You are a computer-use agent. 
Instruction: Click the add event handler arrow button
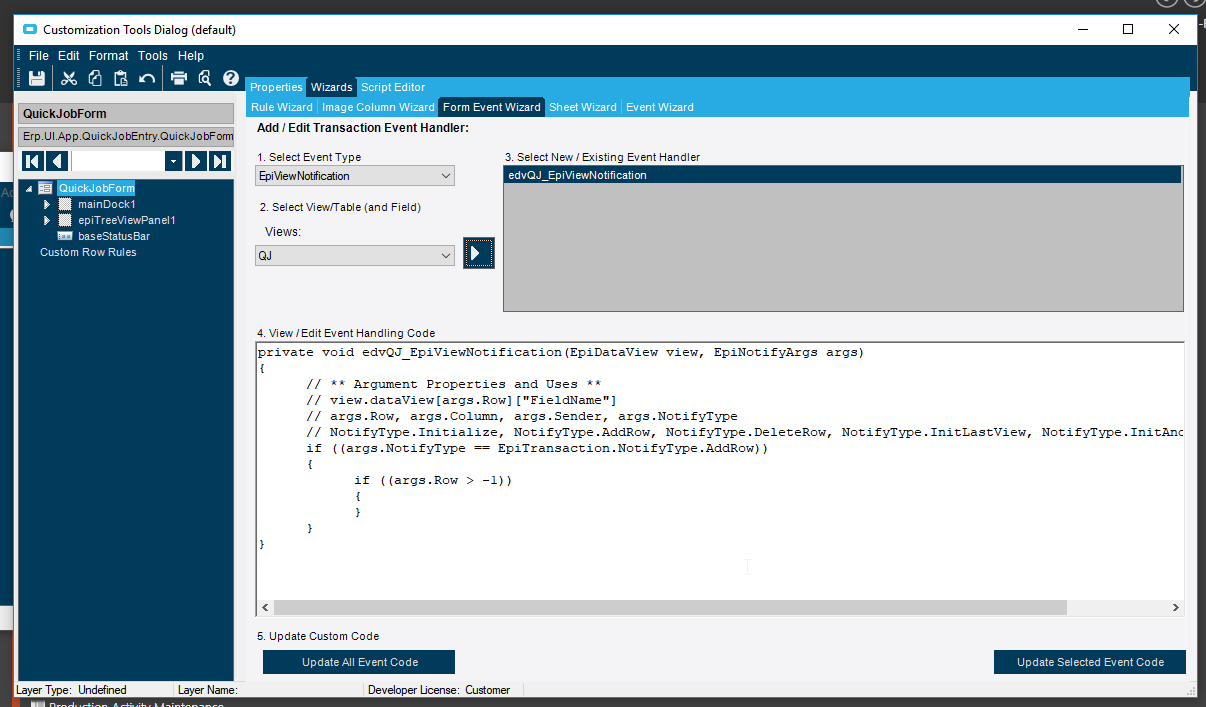(478, 253)
